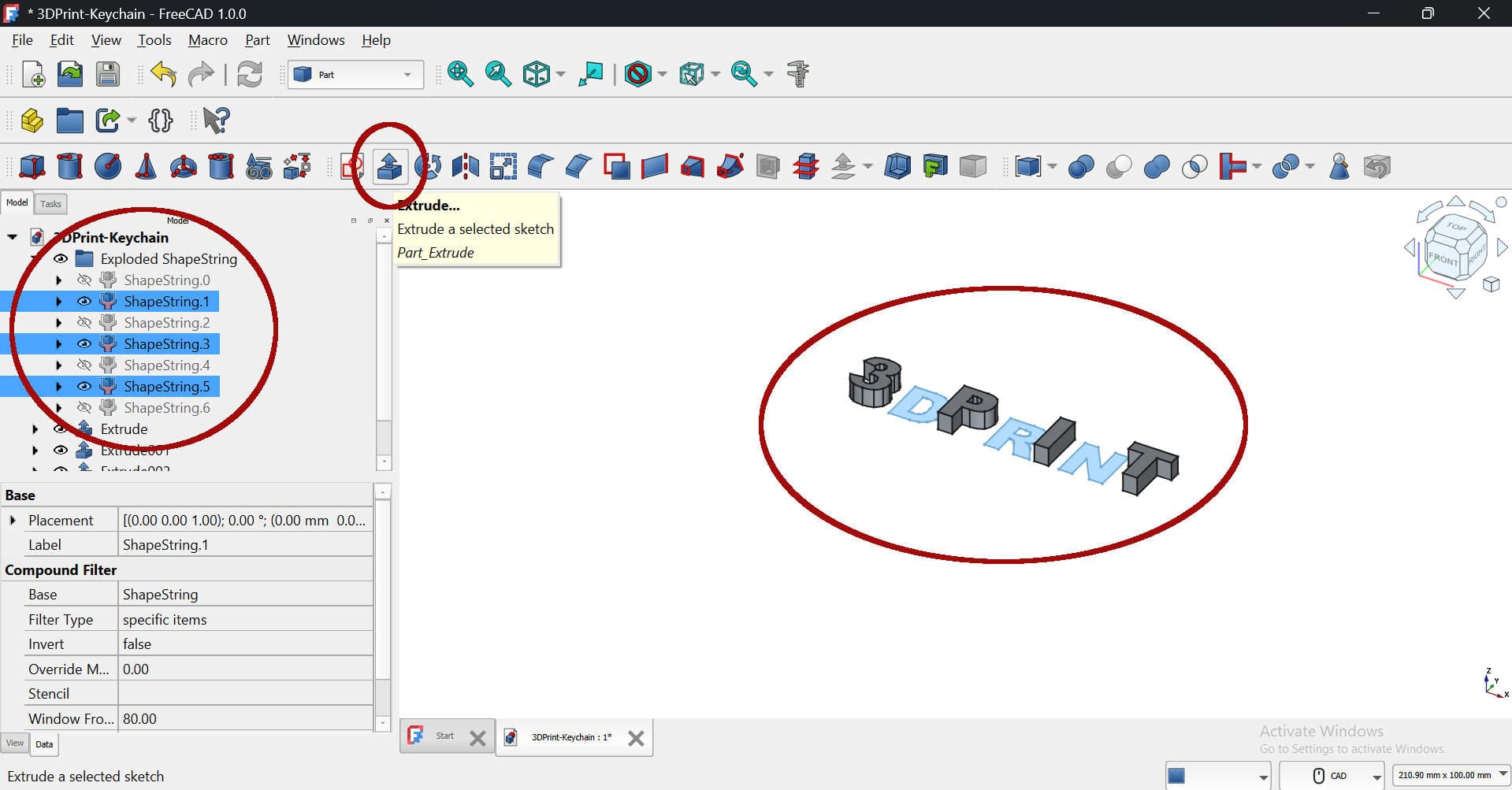
Task: Click the Extrude tool icon
Action: tap(389, 166)
